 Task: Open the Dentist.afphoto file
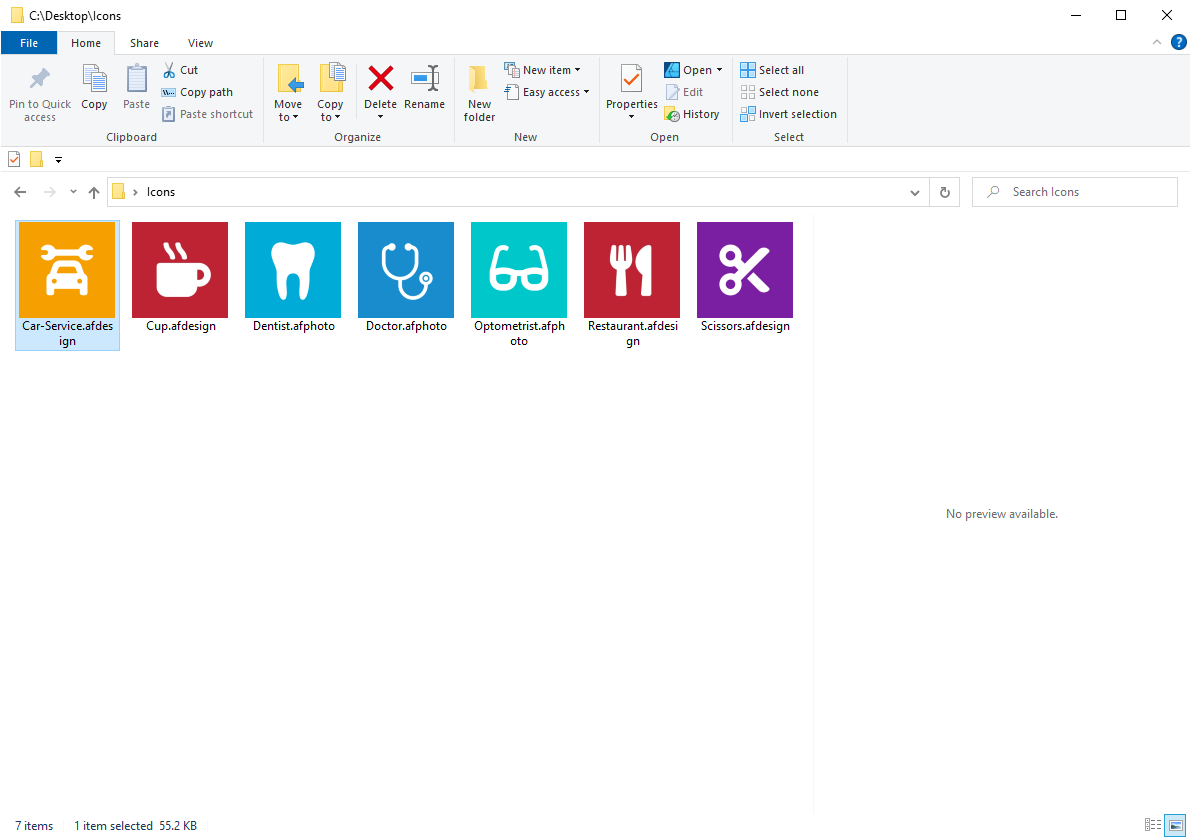292,270
